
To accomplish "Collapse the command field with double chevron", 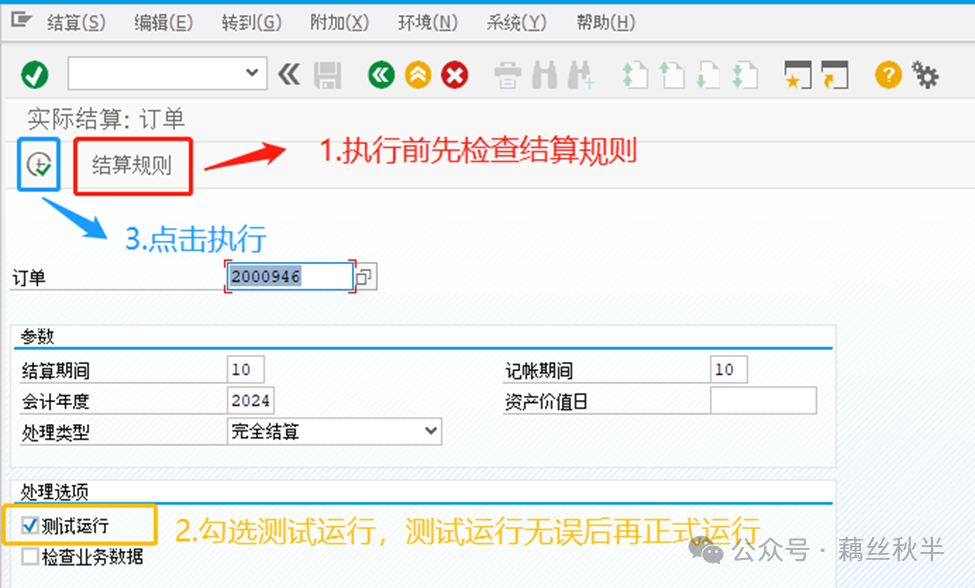I will pyautogui.click(x=289, y=75).
